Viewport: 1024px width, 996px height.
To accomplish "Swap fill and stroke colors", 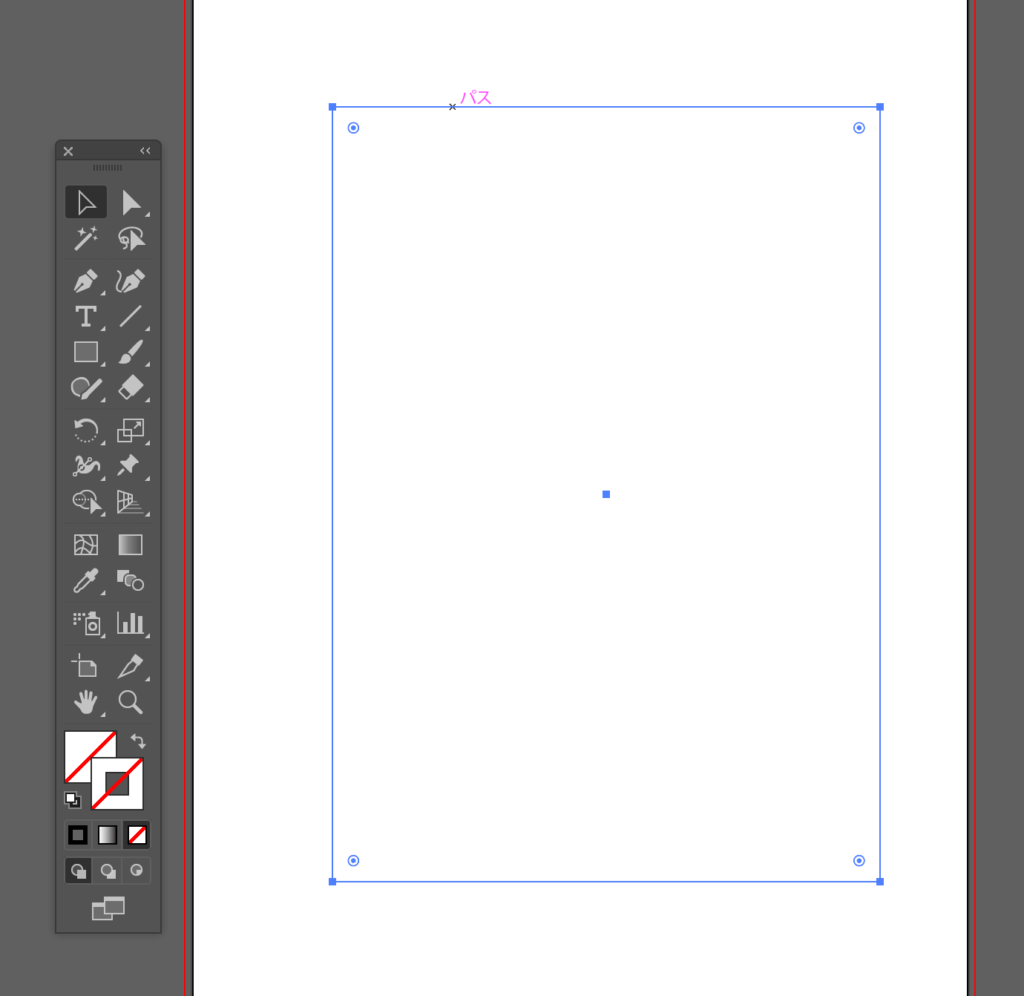I will pyautogui.click(x=138, y=741).
